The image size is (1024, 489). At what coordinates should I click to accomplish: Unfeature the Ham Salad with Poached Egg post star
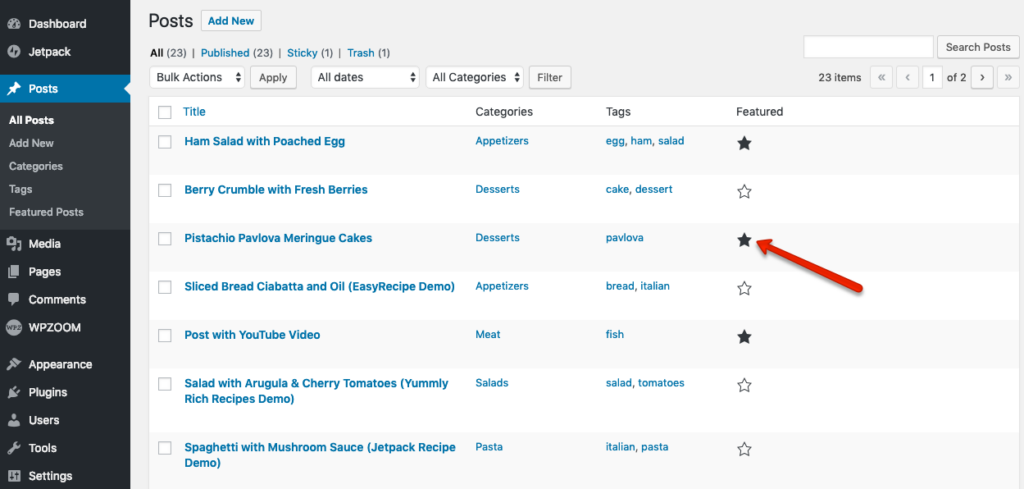[744, 144]
